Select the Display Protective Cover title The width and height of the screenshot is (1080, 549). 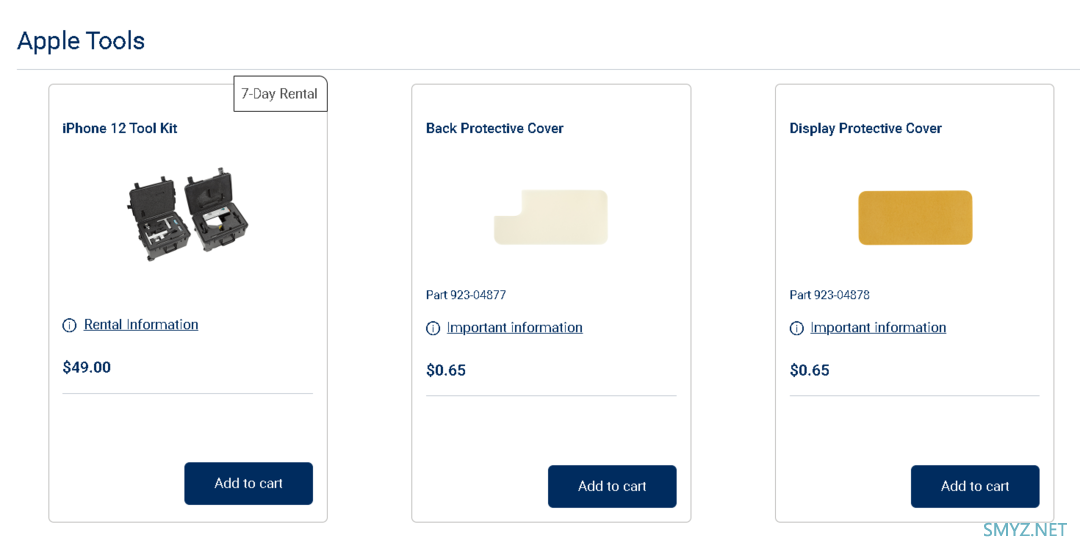866,128
